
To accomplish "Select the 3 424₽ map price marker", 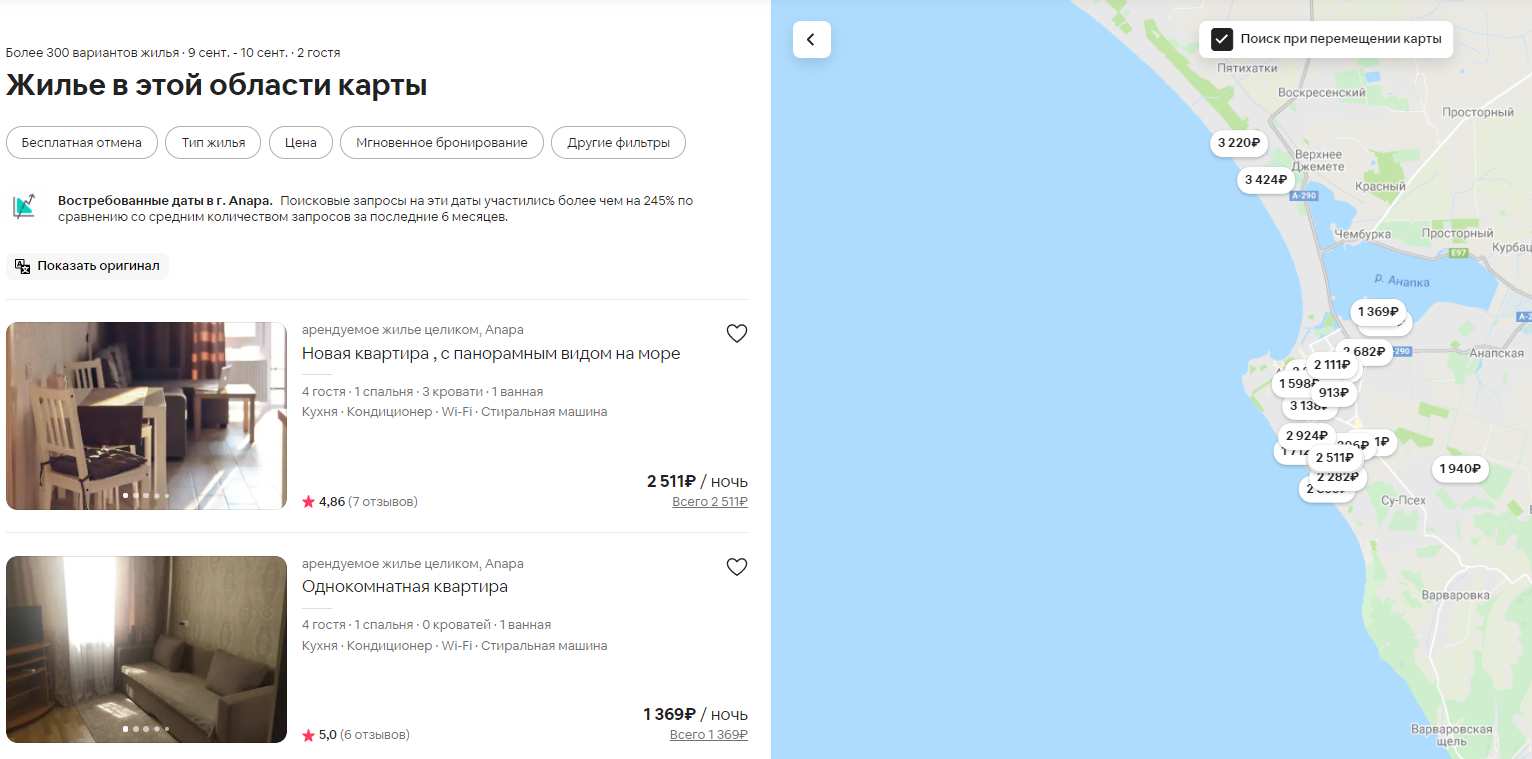I will 1265,180.
